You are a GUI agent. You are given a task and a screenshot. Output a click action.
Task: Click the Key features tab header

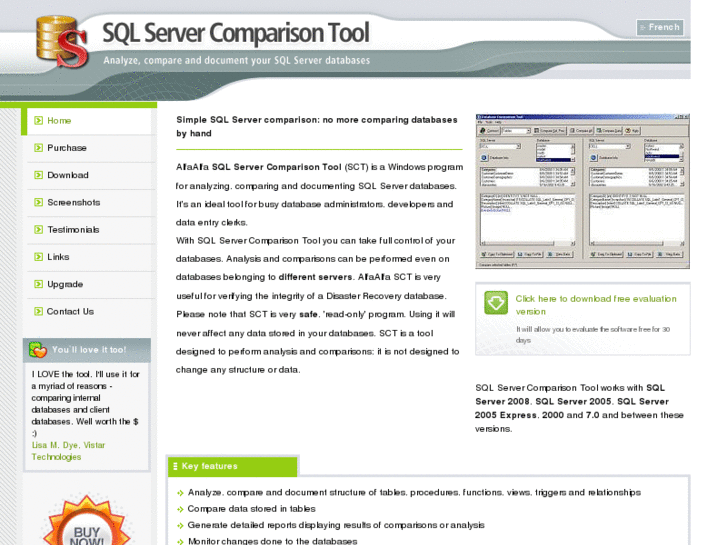(232, 466)
